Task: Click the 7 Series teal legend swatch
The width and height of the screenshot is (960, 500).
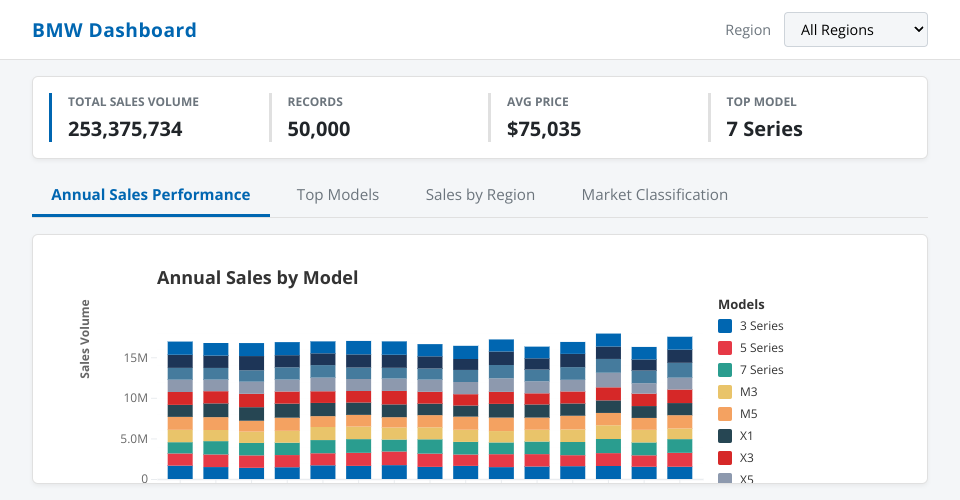Action: (725, 370)
